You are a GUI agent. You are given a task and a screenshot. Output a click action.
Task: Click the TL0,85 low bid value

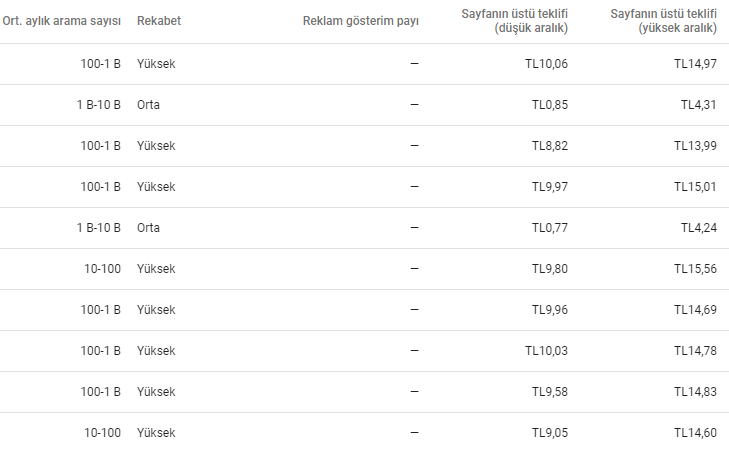click(x=550, y=105)
